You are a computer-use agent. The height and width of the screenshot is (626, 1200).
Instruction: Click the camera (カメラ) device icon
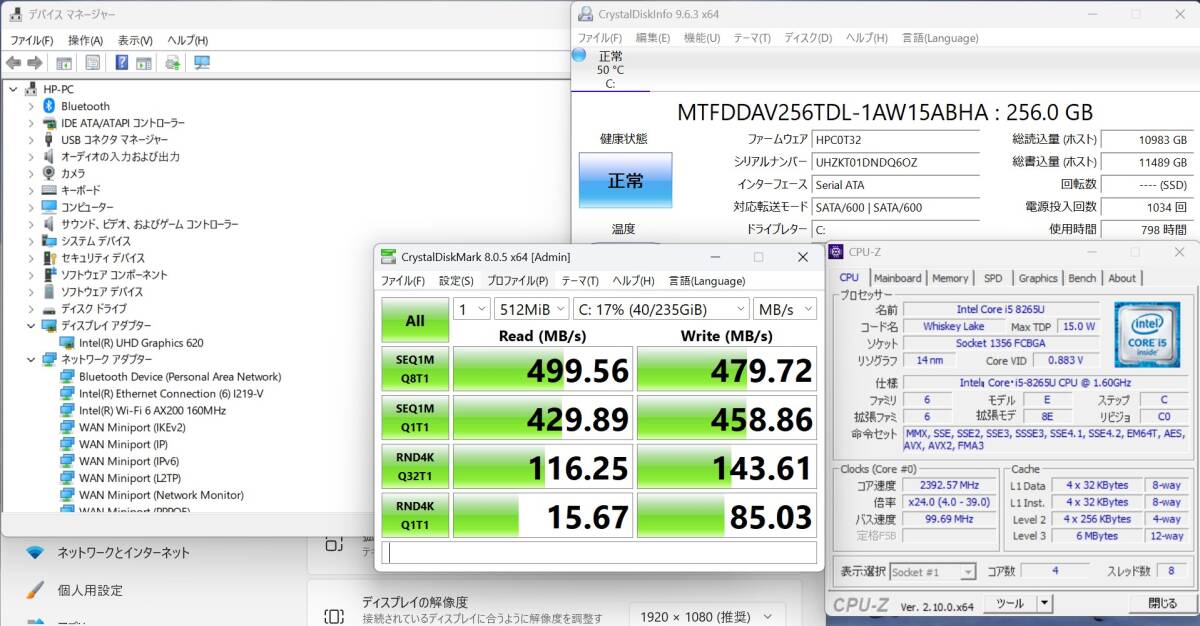pos(48,173)
